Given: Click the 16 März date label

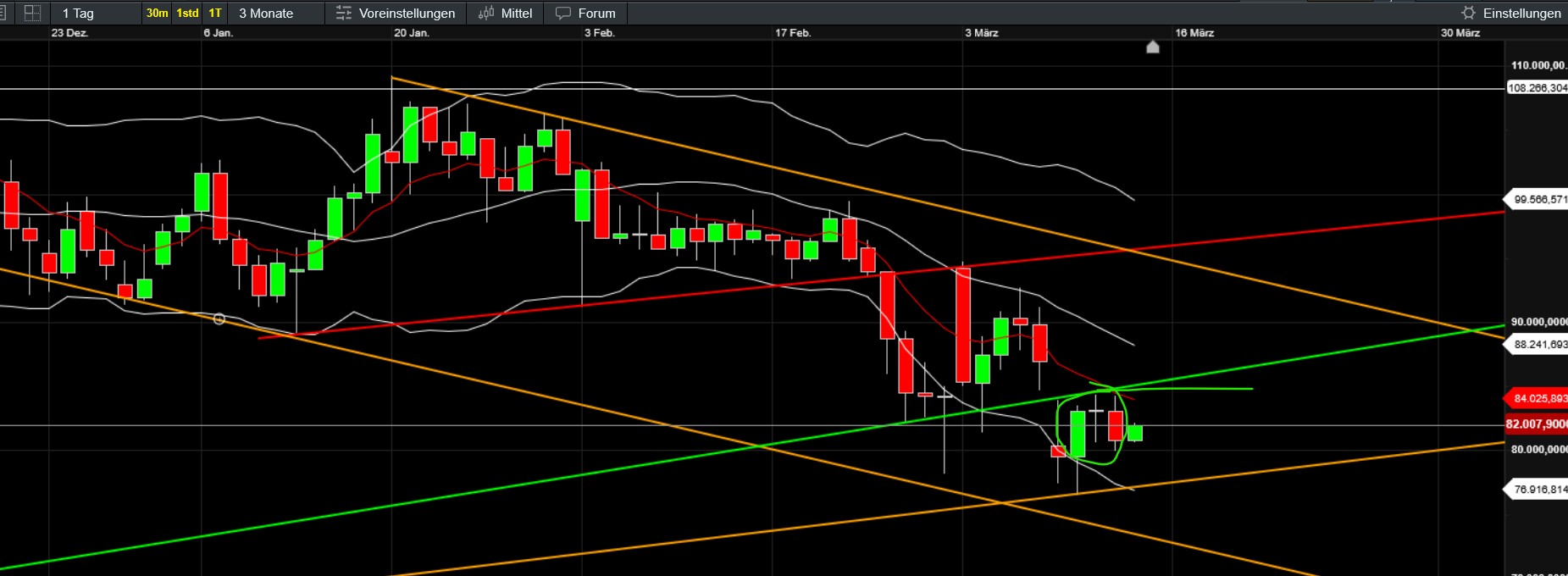Looking at the screenshot, I should [x=1194, y=33].
